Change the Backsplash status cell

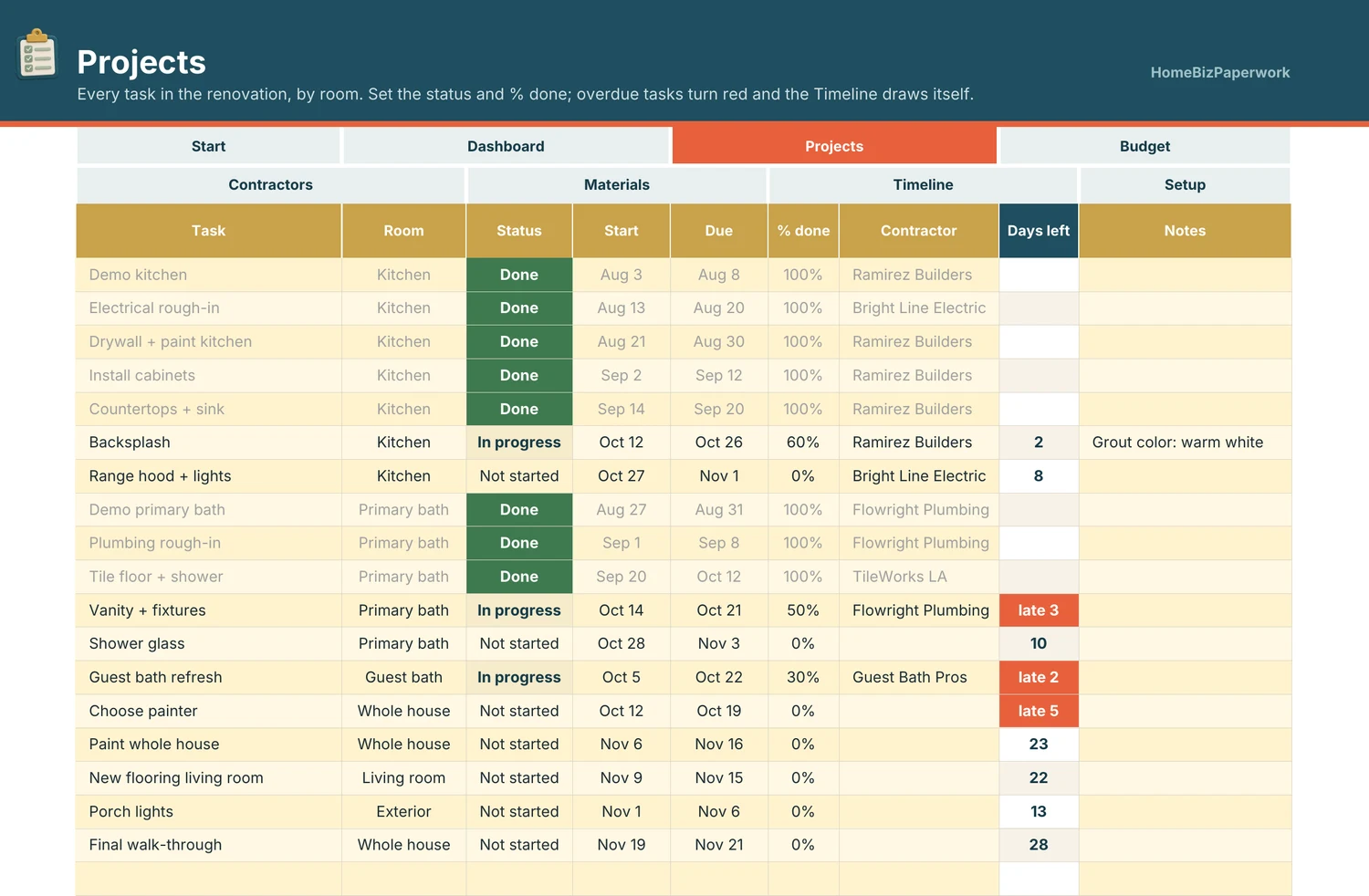[x=519, y=443]
